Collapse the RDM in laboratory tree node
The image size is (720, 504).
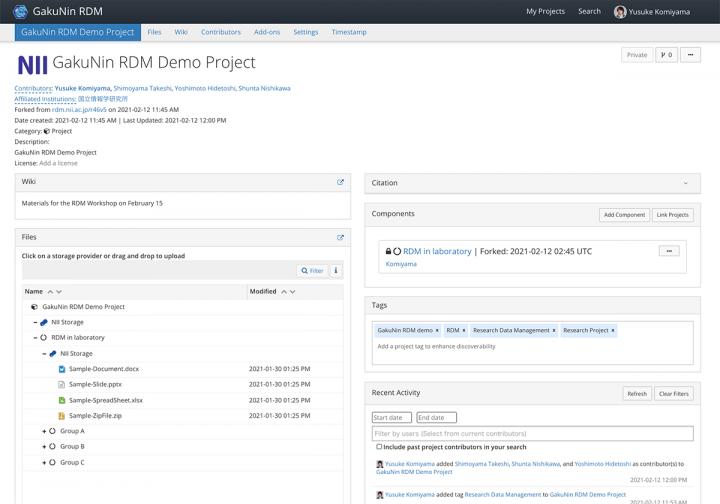click(35, 338)
